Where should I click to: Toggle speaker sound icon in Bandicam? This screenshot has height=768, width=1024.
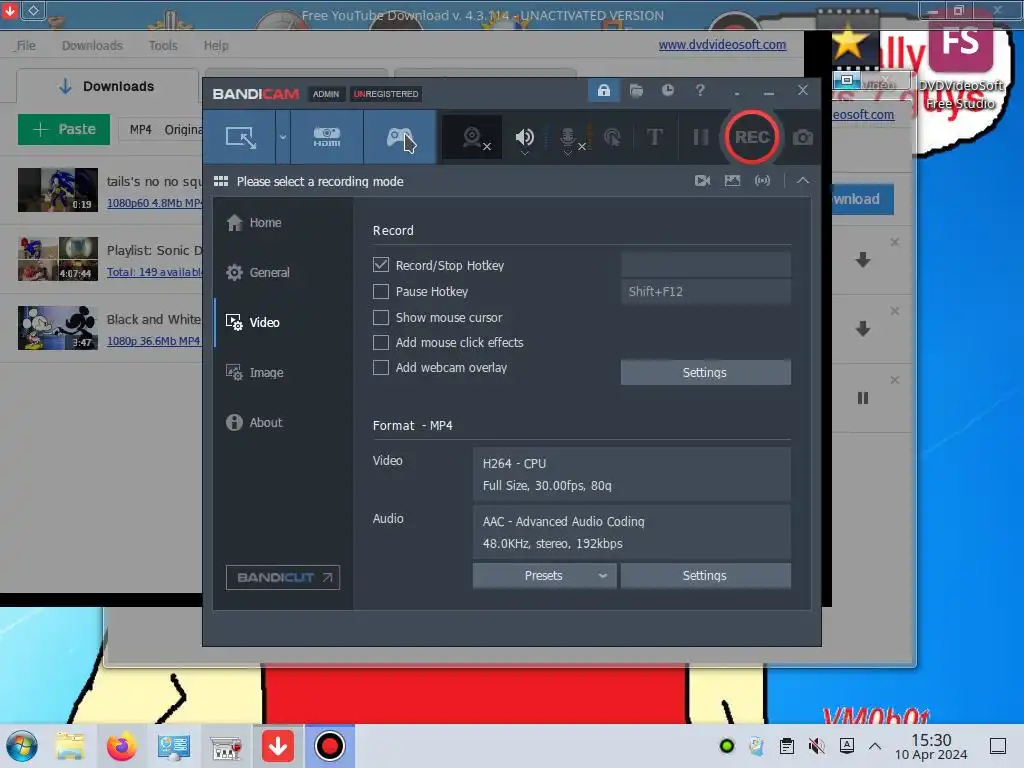pos(524,138)
